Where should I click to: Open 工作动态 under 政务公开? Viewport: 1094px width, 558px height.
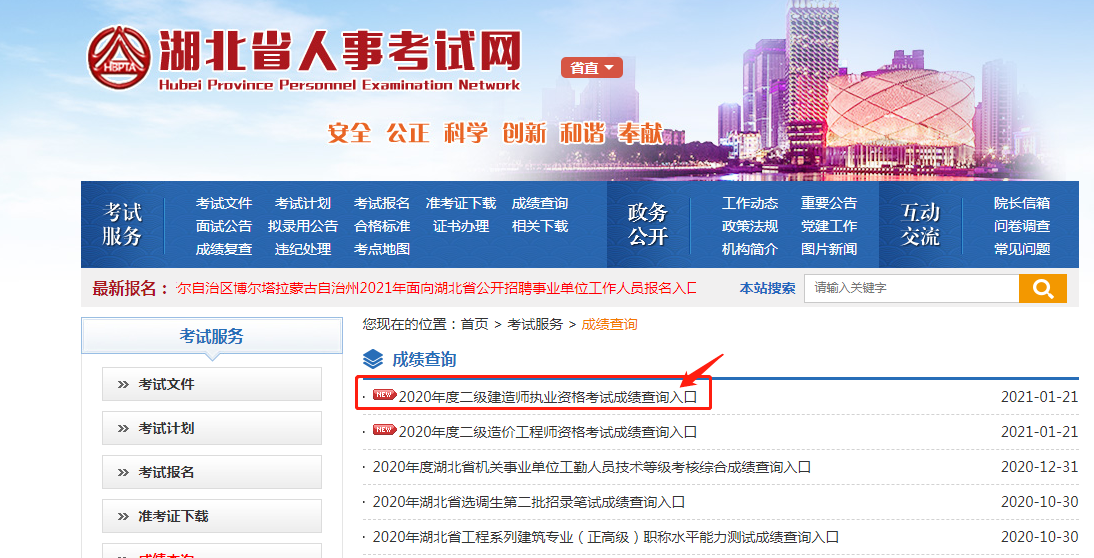(749, 203)
